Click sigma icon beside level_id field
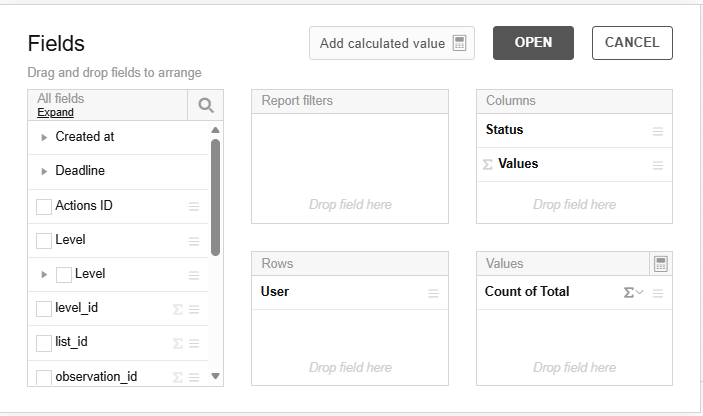703x416 pixels. 178,309
